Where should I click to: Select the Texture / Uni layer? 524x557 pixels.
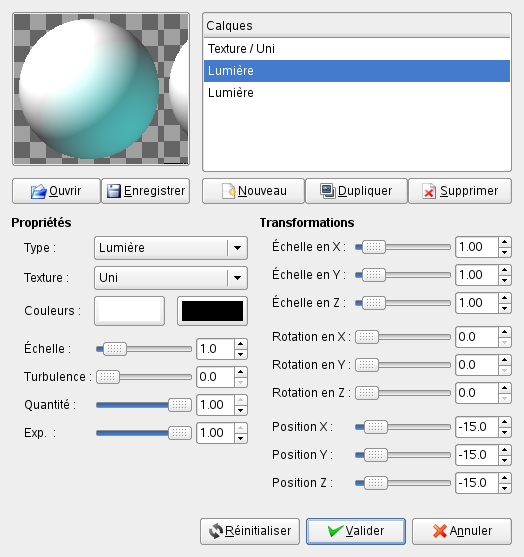[x=357, y=49]
